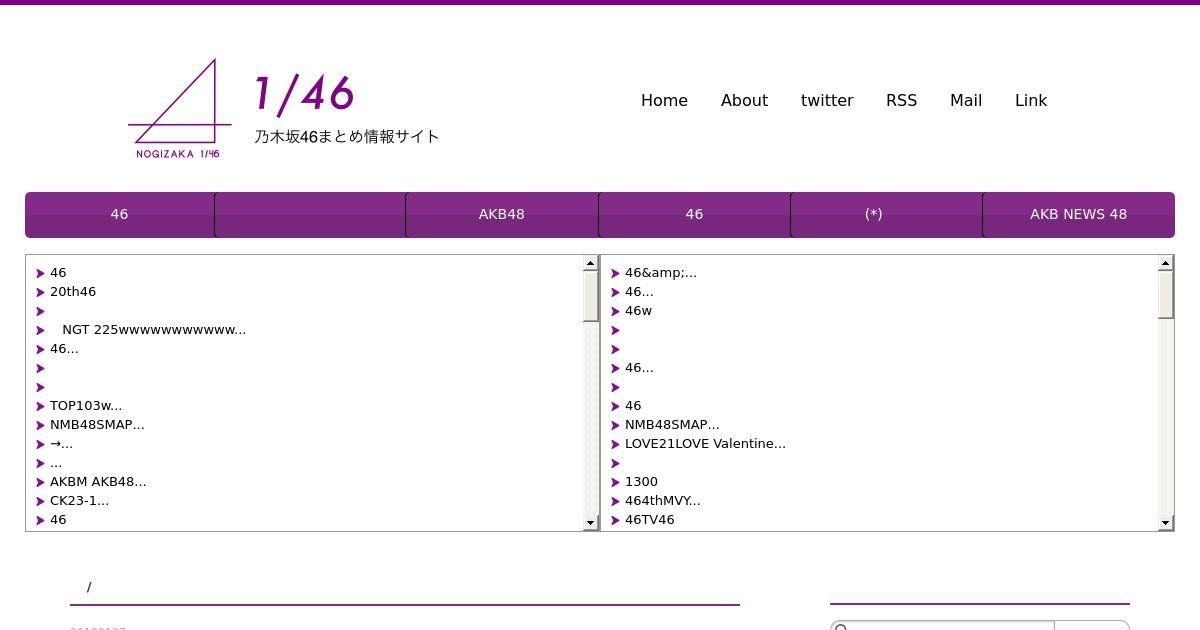1200x630 pixels.
Task: Select the AKB48 purple tab
Action: click(502, 214)
